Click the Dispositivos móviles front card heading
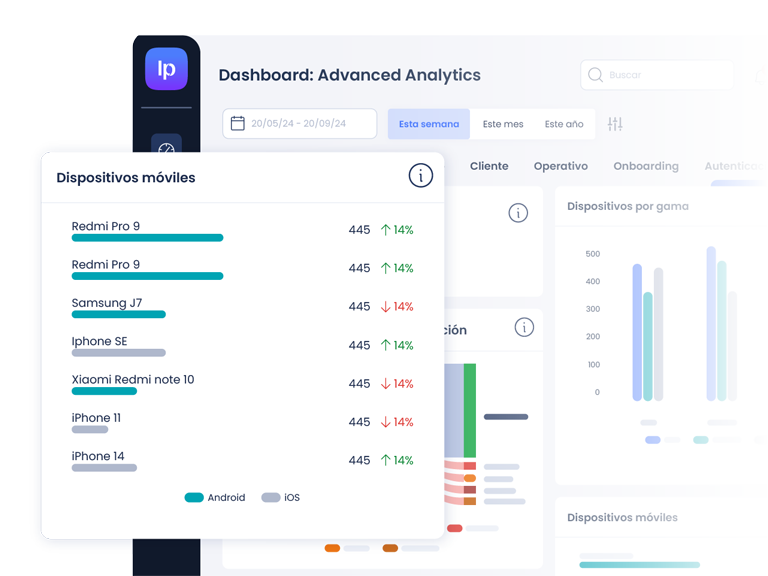The width and height of the screenshot is (768, 576). (126, 178)
